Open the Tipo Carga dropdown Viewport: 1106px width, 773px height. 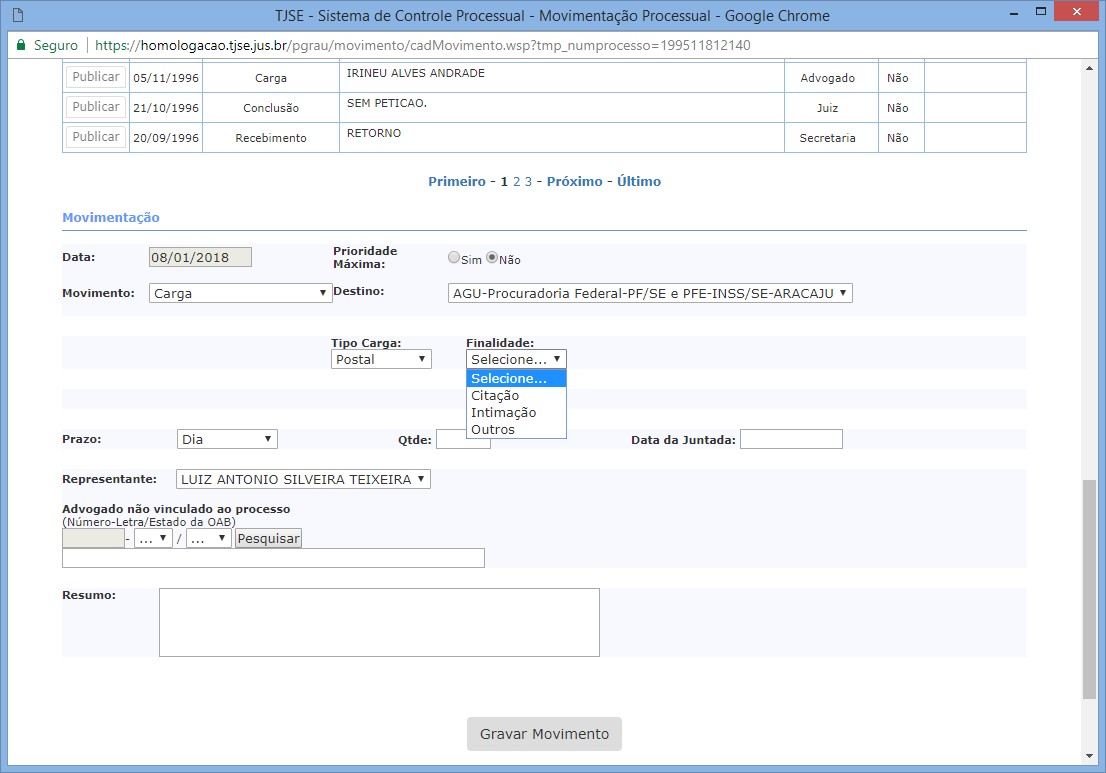(381, 359)
